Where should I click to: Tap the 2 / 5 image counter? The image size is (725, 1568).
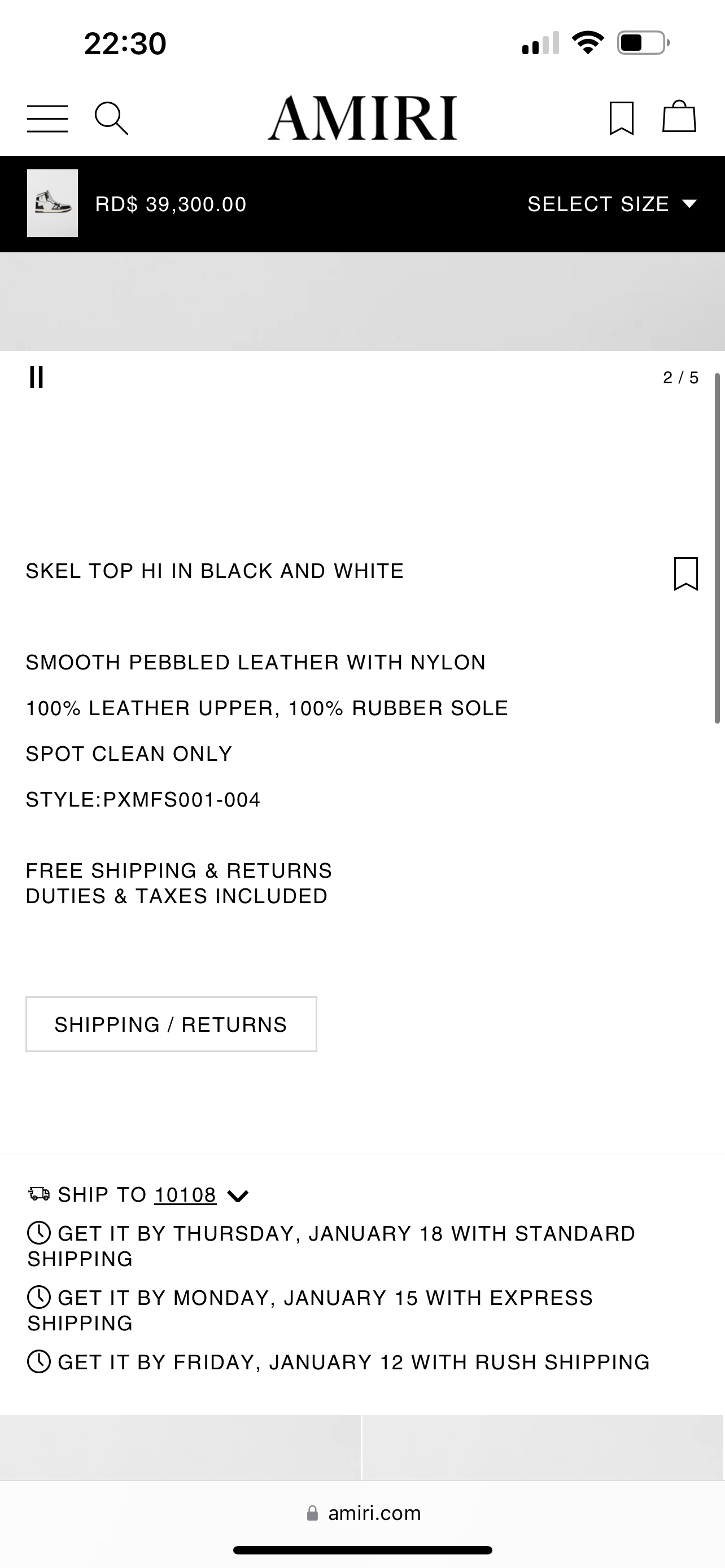[x=680, y=378]
